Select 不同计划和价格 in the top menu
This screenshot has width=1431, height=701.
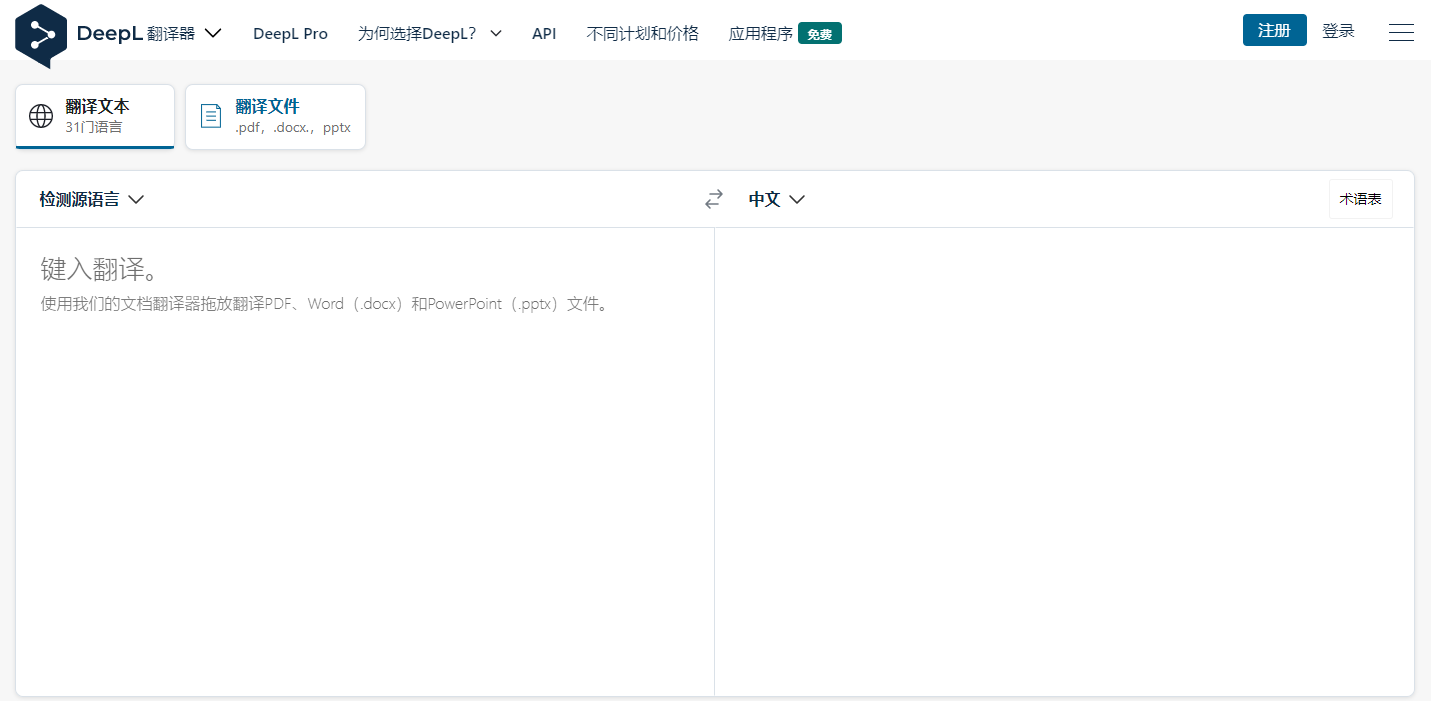pos(642,33)
